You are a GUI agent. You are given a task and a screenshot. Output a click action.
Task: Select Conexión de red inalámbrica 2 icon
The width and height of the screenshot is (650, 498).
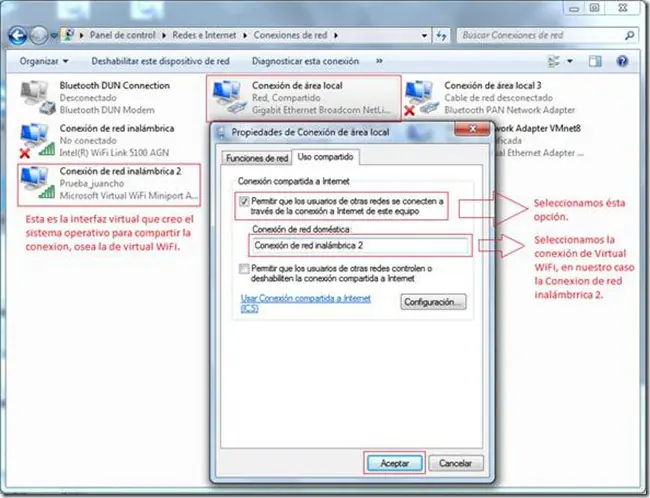point(37,183)
